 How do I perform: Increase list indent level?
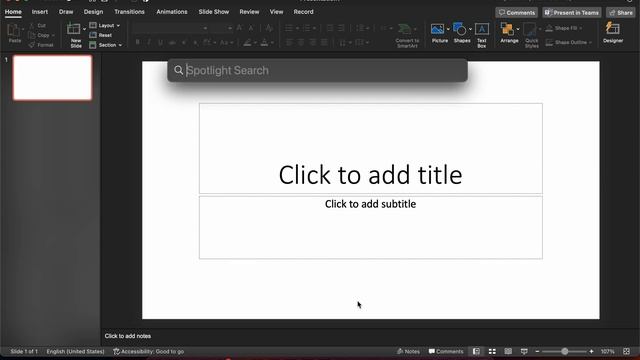[x=341, y=28]
